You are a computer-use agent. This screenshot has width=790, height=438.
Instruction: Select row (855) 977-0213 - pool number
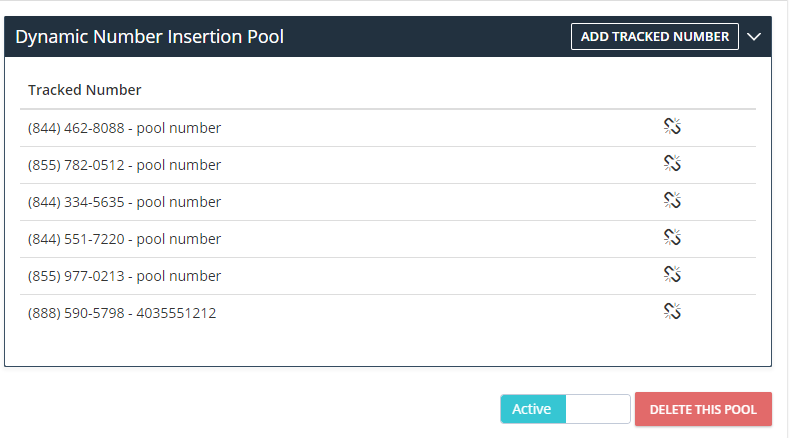pyautogui.click(x=388, y=276)
